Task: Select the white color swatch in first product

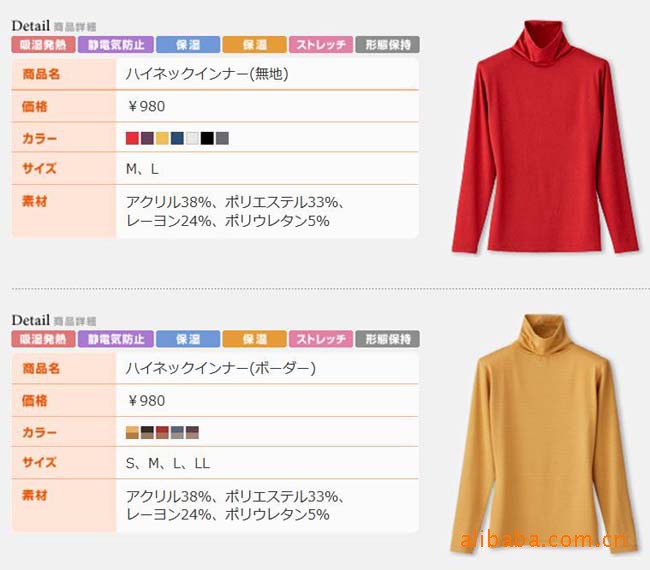Action: point(192,138)
